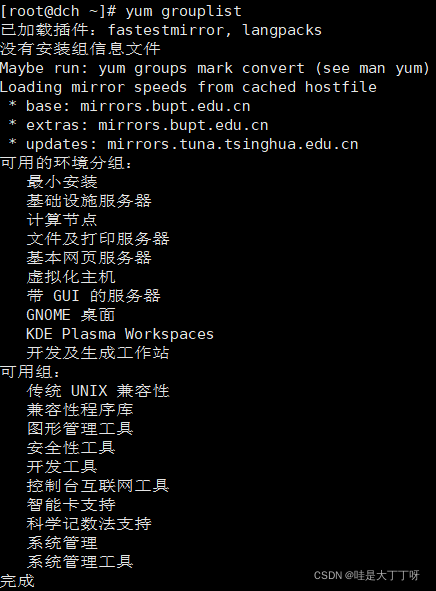436x591 pixels.
Task: Click the 'yum grouplist' command text
Action: (183, 11)
